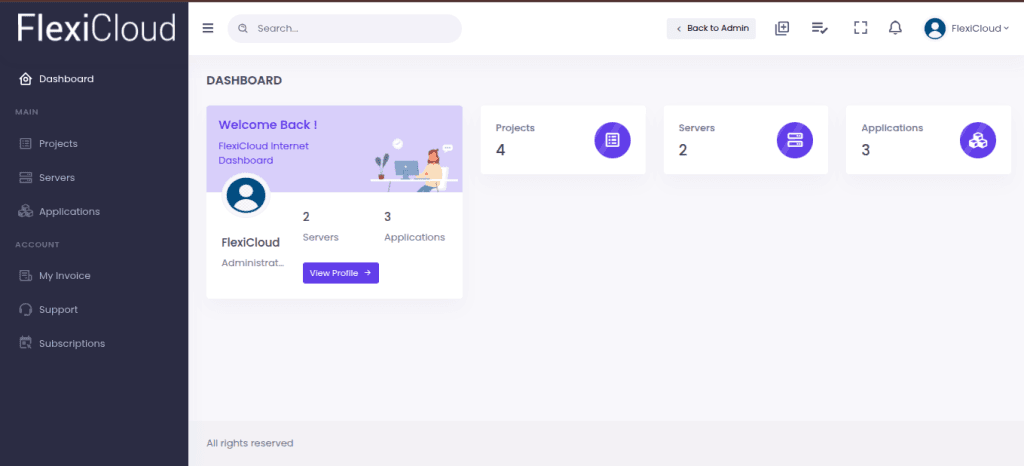The image size is (1024, 466).
Task: Click the Back to Admin button
Action: tap(711, 28)
